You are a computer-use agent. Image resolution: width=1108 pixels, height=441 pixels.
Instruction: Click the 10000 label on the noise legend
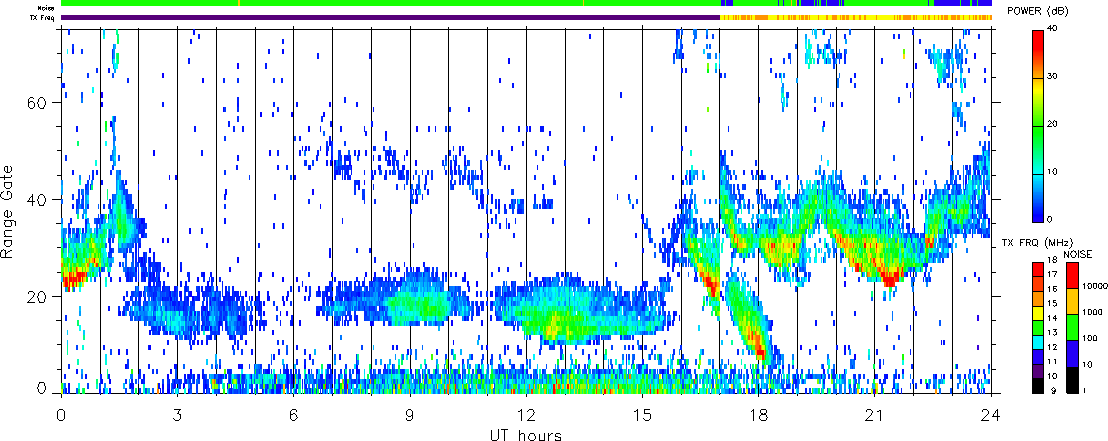tap(1095, 286)
